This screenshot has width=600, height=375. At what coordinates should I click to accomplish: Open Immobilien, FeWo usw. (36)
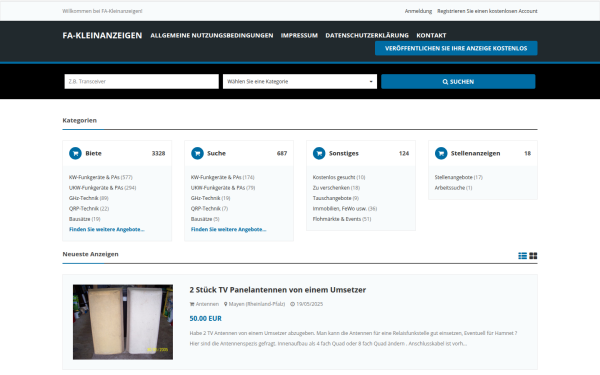tap(345, 209)
